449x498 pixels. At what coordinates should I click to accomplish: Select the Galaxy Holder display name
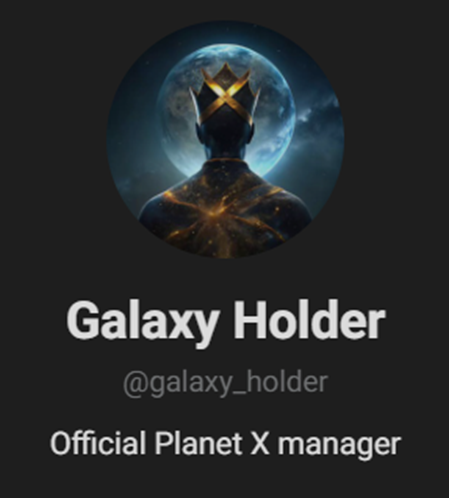coord(226,320)
